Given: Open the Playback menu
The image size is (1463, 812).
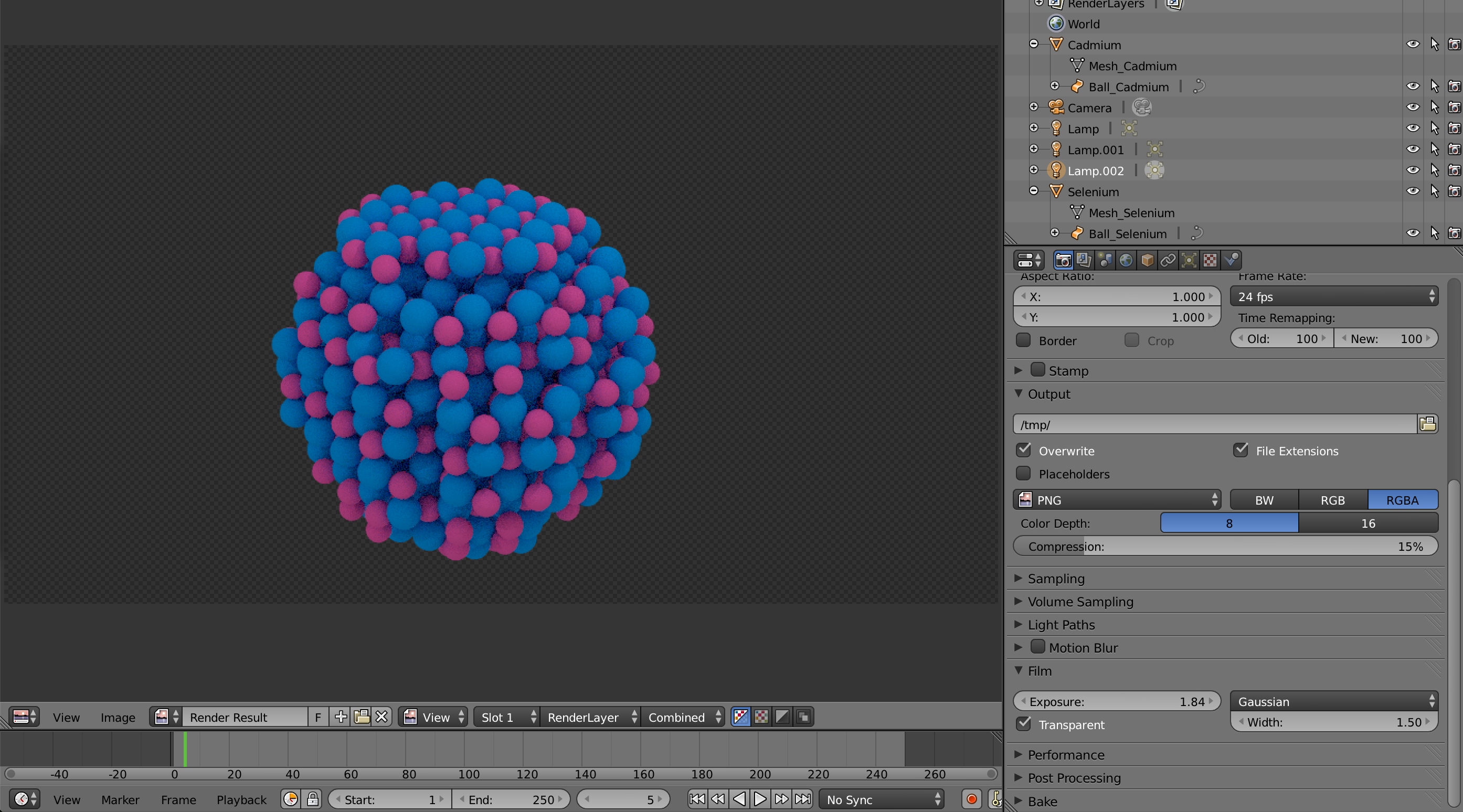Looking at the screenshot, I should pyautogui.click(x=241, y=799).
